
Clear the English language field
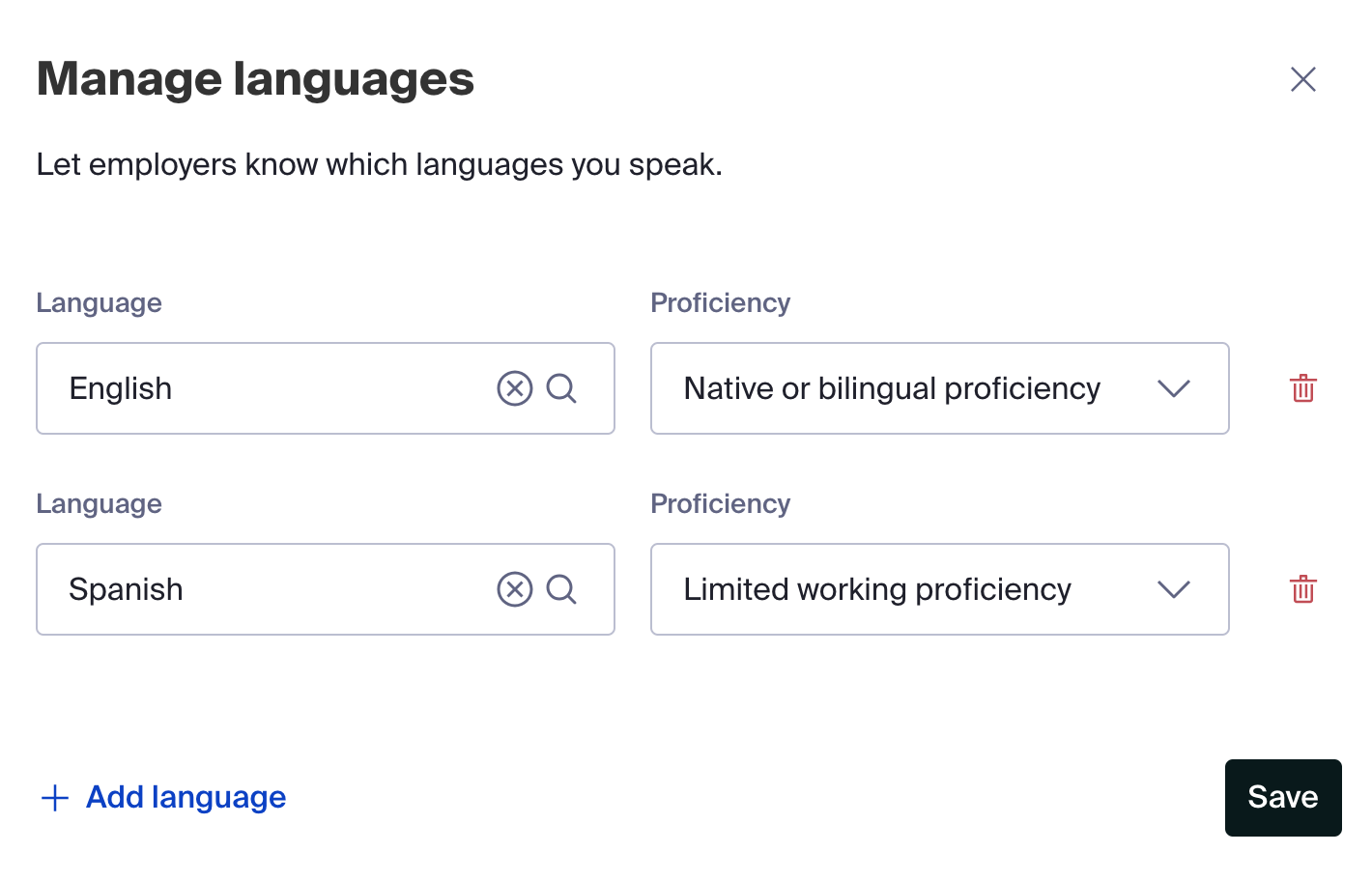point(515,388)
